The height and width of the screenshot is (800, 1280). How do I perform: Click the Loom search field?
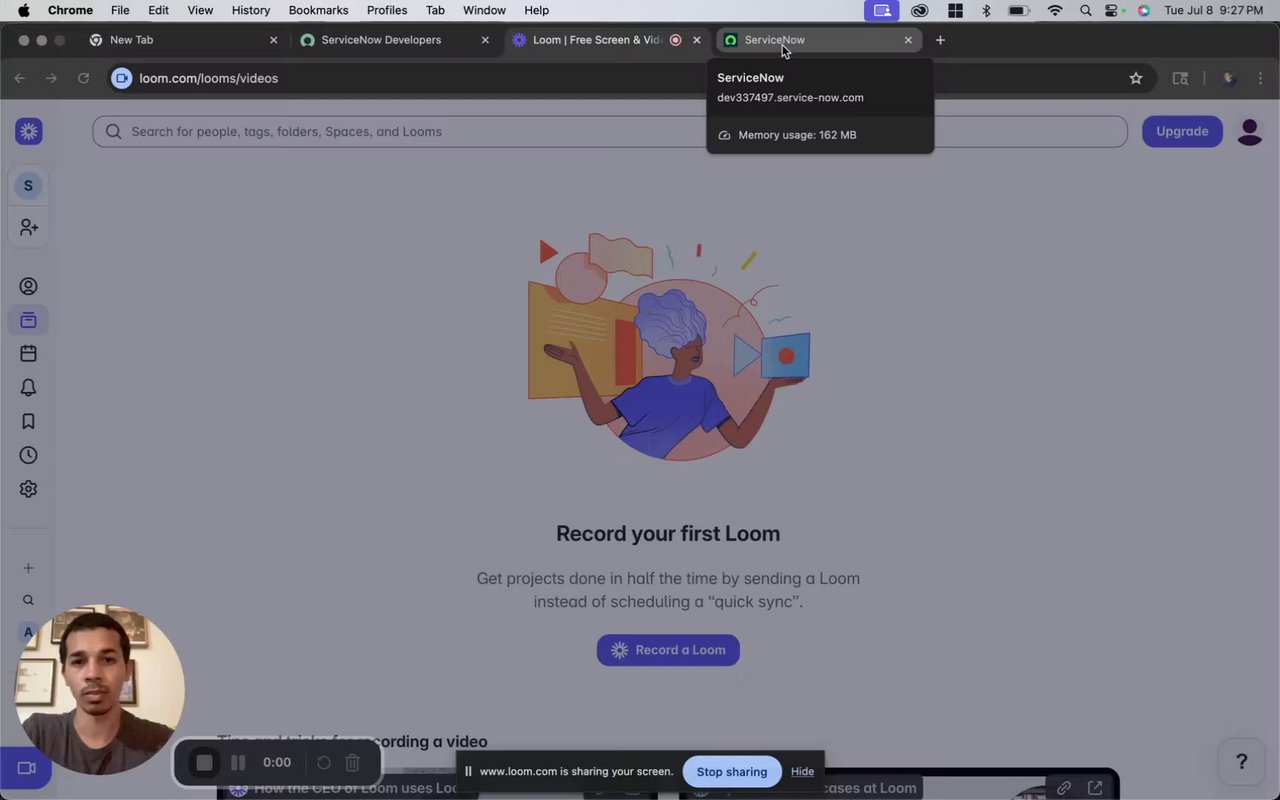click(x=610, y=131)
